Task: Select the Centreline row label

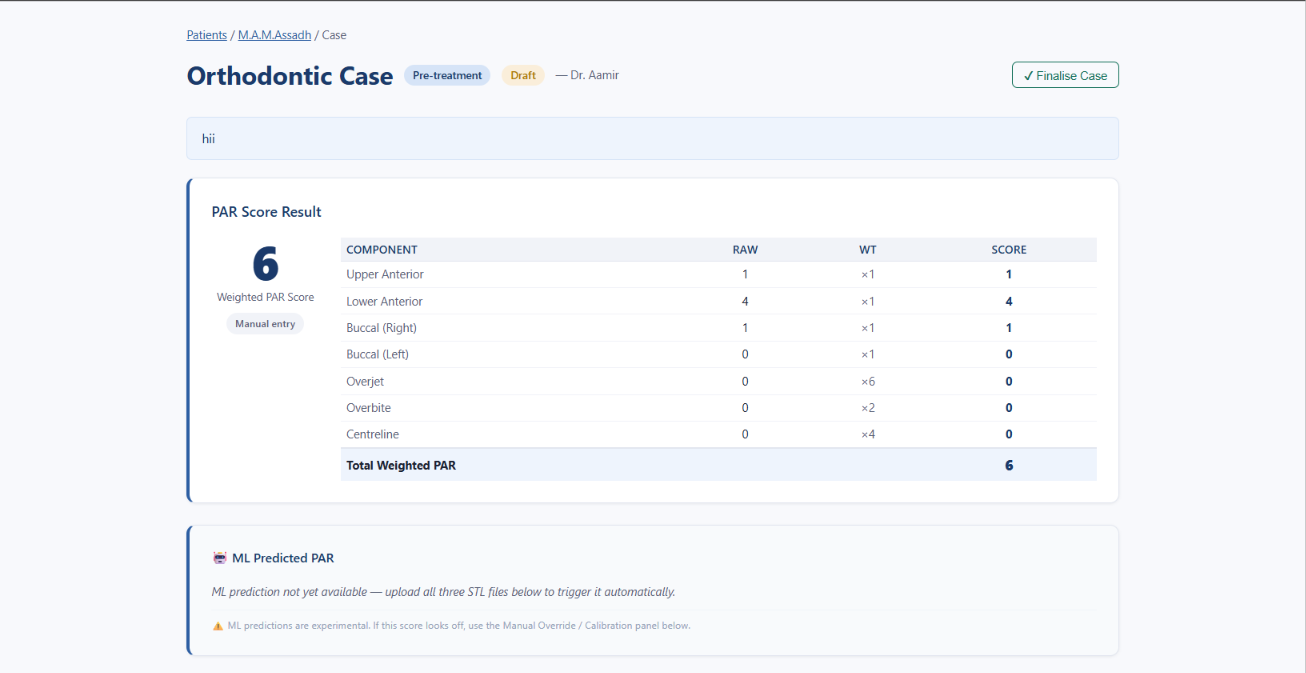Action: click(373, 434)
